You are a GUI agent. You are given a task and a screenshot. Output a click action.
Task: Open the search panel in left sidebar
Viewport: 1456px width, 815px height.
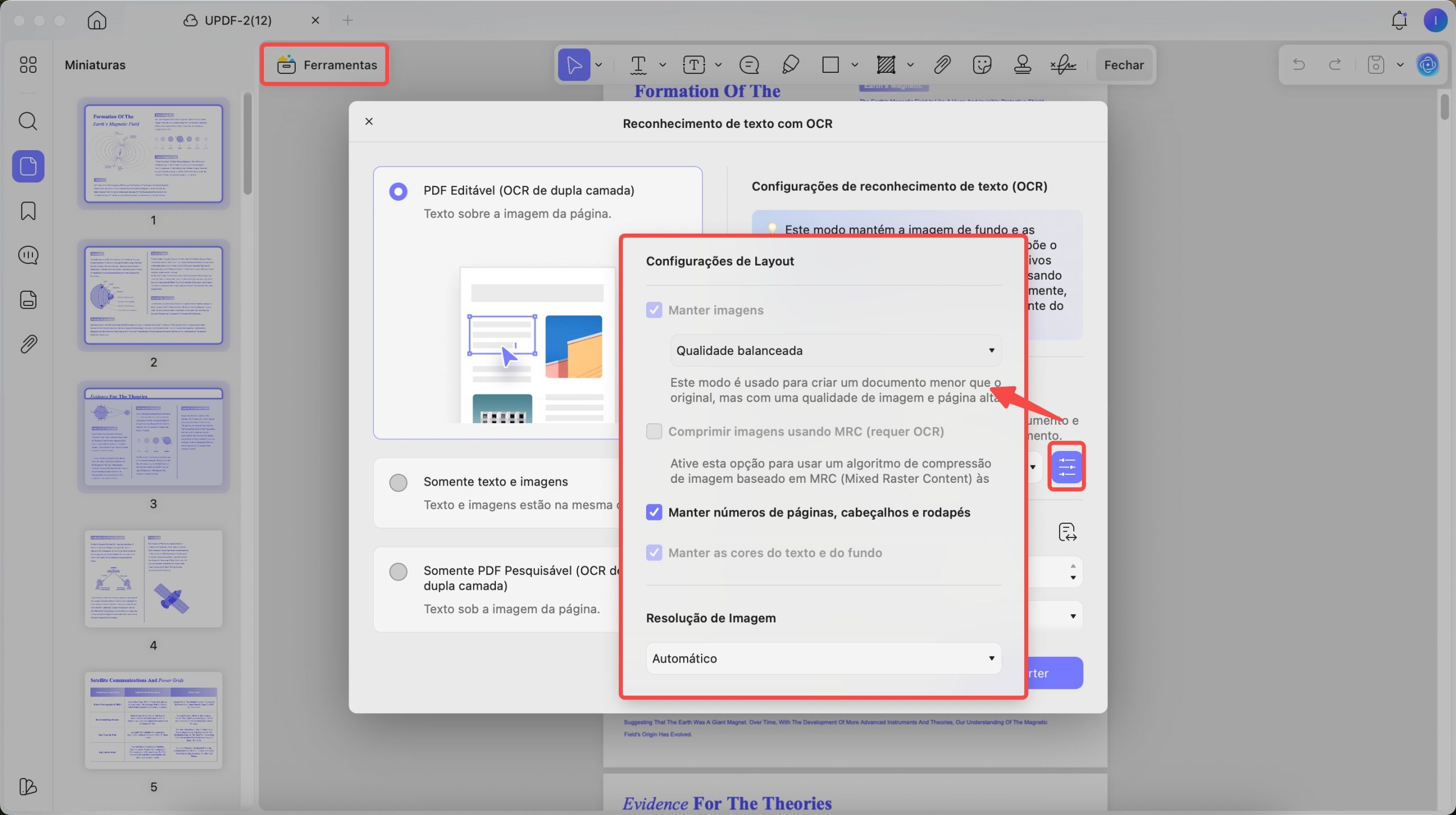coord(28,121)
